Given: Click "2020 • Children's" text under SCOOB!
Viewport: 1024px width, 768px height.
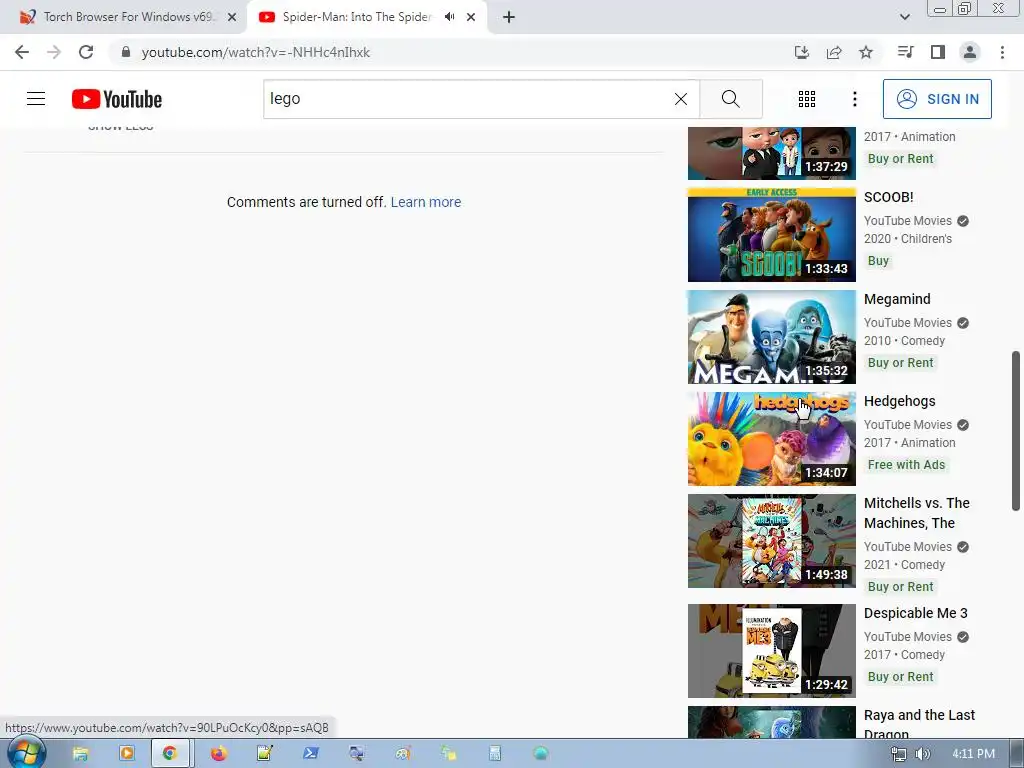Looking at the screenshot, I should click(x=908, y=239).
